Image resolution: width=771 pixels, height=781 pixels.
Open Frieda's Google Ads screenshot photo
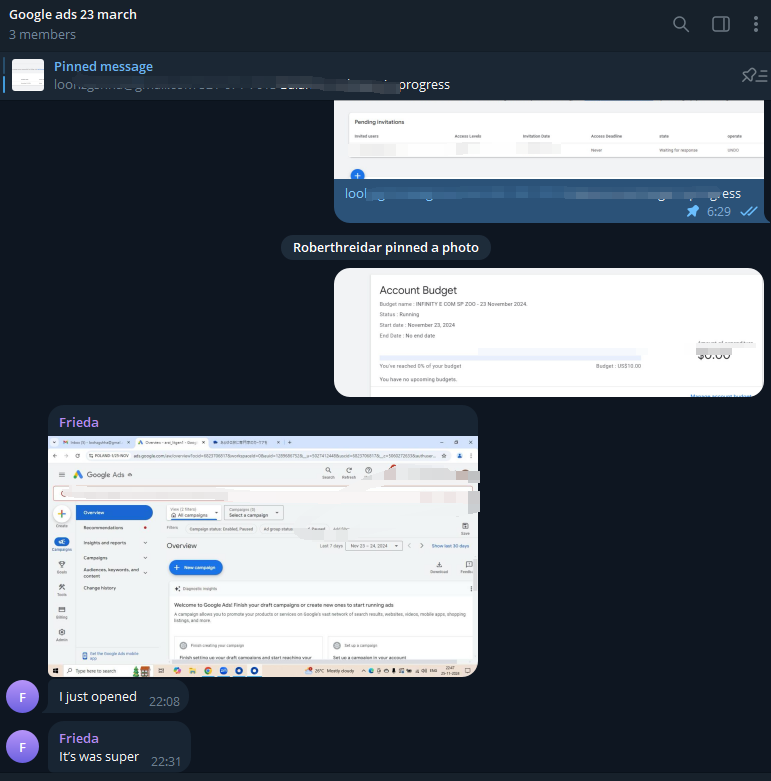click(x=263, y=556)
